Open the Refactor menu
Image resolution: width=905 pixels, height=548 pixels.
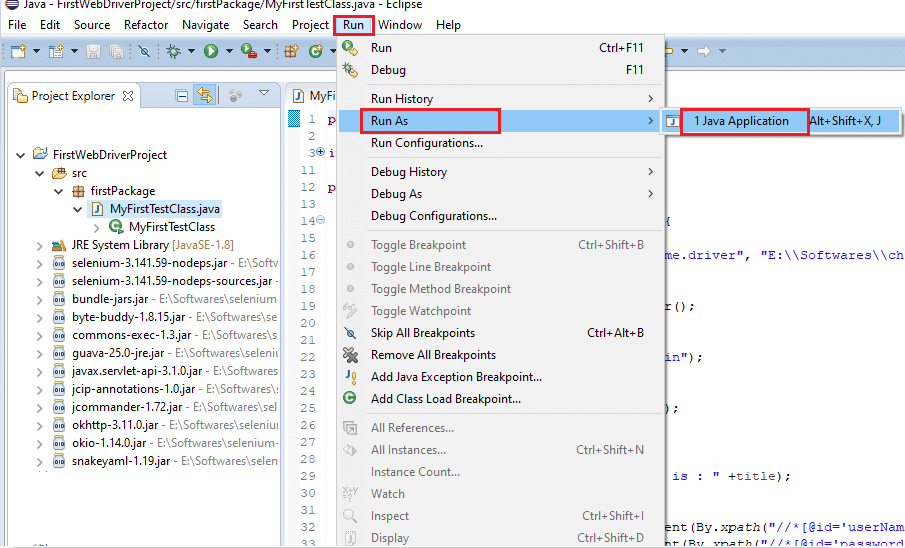[x=146, y=25]
